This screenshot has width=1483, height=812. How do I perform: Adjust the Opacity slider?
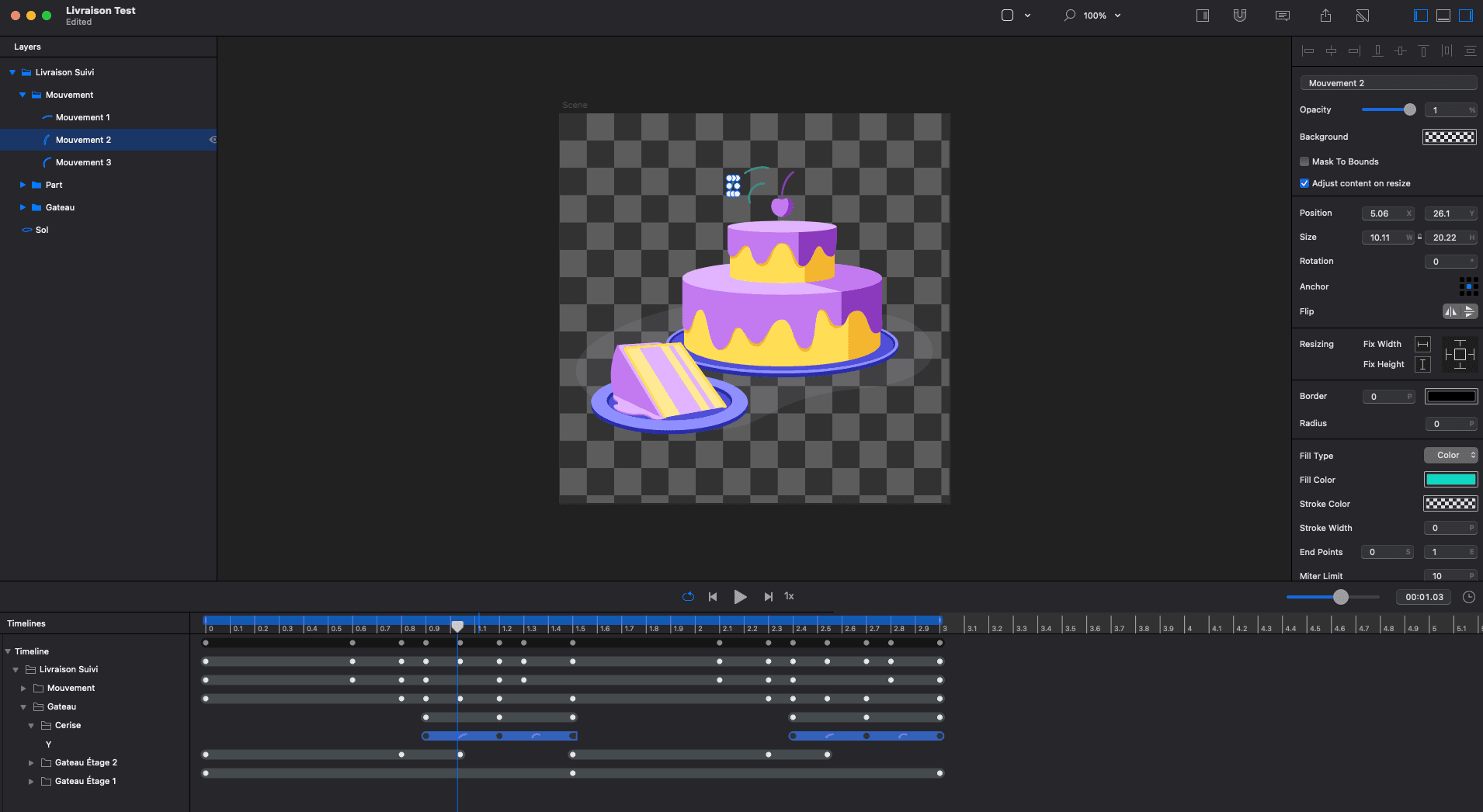(1388, 109)
